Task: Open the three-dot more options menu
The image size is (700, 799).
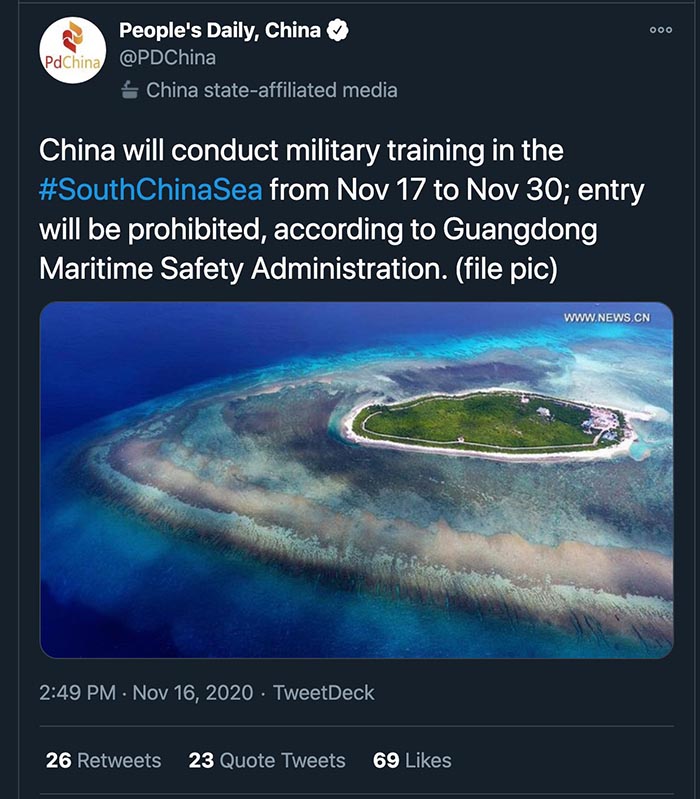Action: pos(661,30)
